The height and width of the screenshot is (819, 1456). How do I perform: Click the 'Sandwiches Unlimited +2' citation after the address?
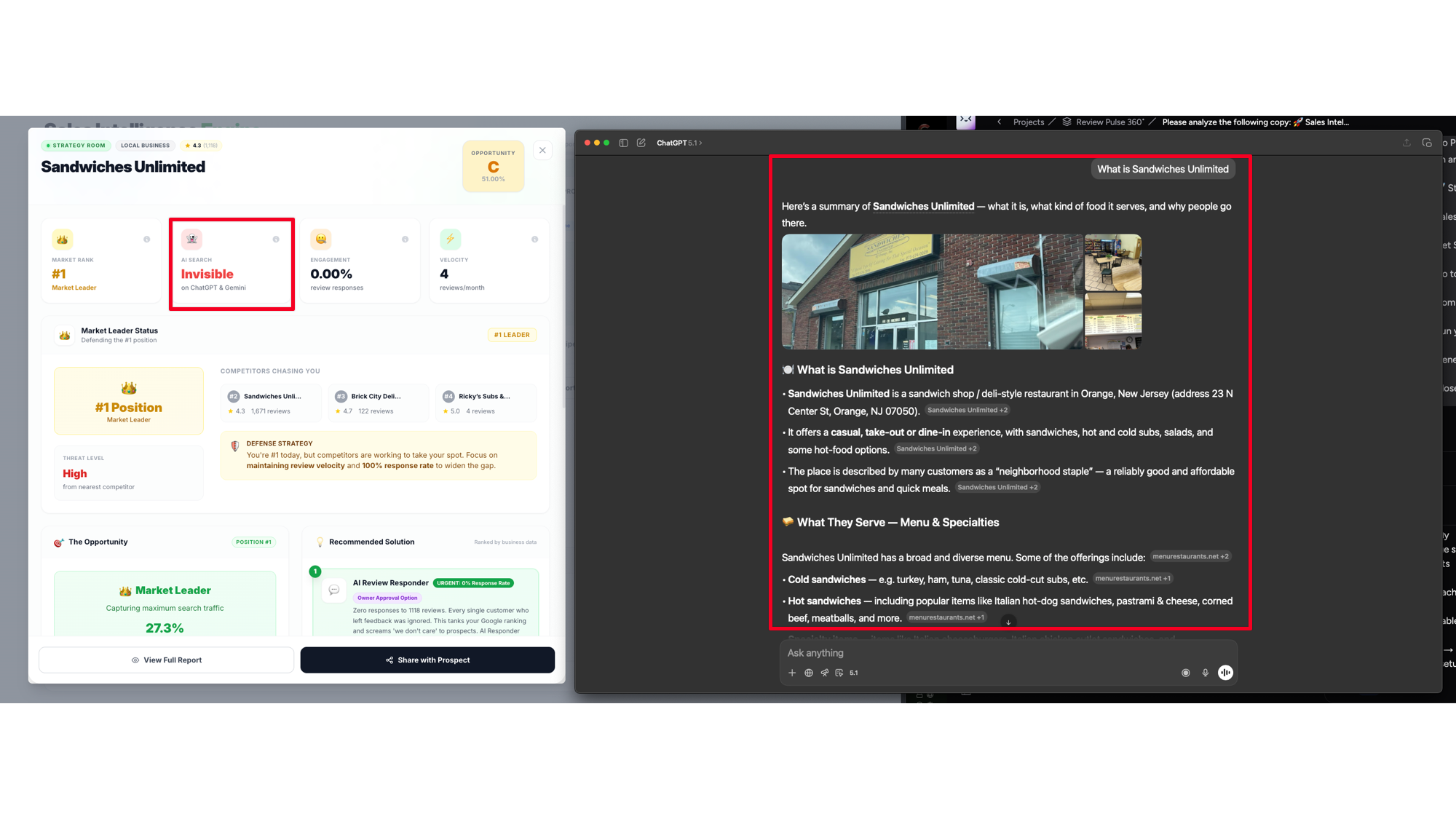(968, 411)
